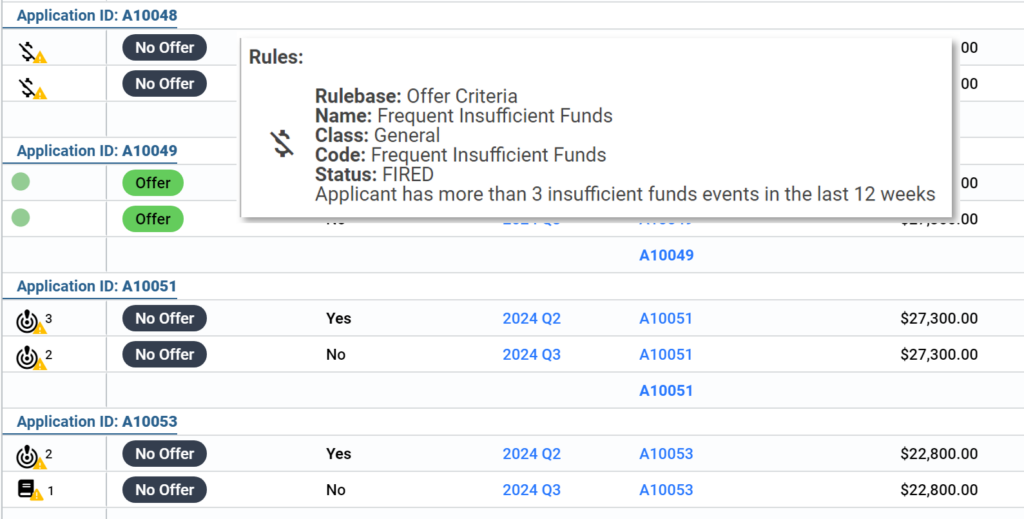Click green status circle in first A10049 row
This screenshot has width=1024, height=519.
pos(20,183)
